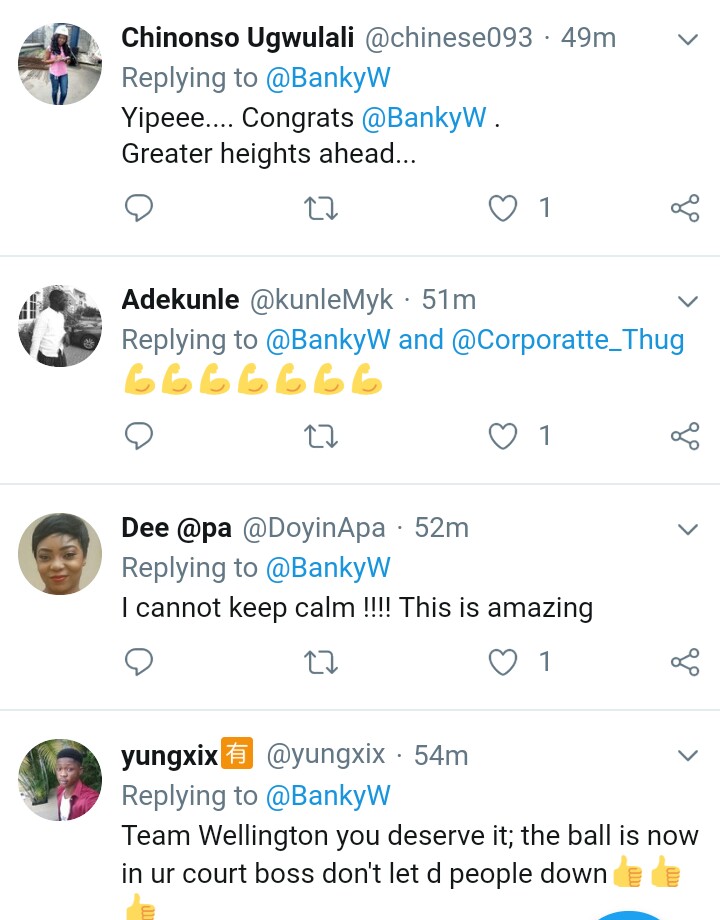Screen dimensions: 720x920
Task: Share Dee @pa's tweet
Action: point(685,662)
